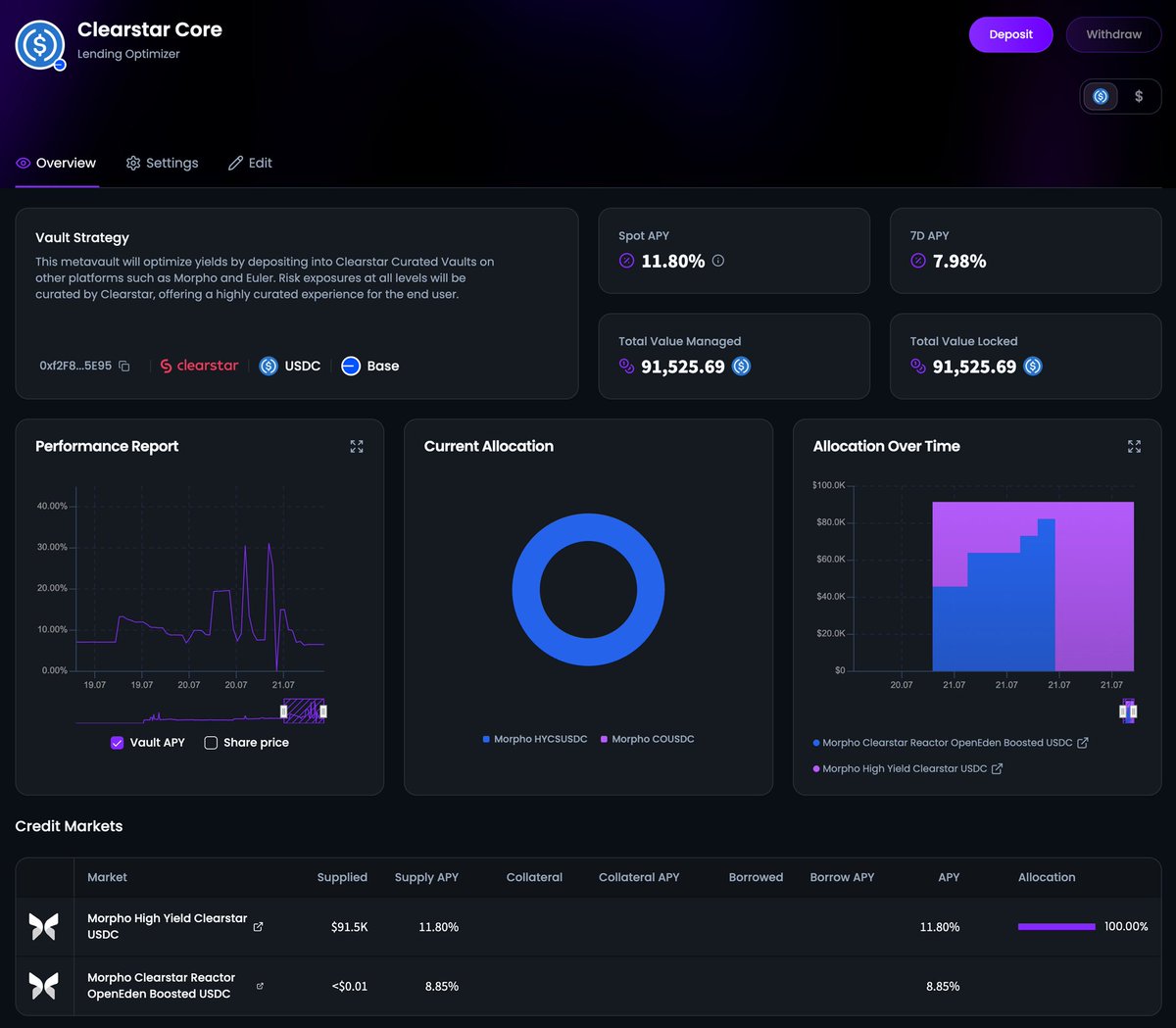
Task: Toggle Morpho HYCSUSDC legend entry
Action: click(x=535, y=739)
